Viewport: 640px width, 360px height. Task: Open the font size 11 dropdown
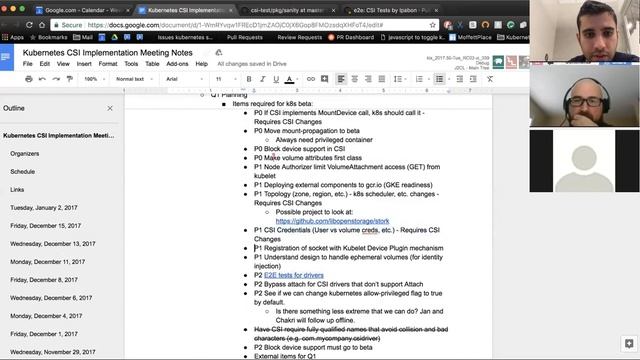tap(226, 79)
